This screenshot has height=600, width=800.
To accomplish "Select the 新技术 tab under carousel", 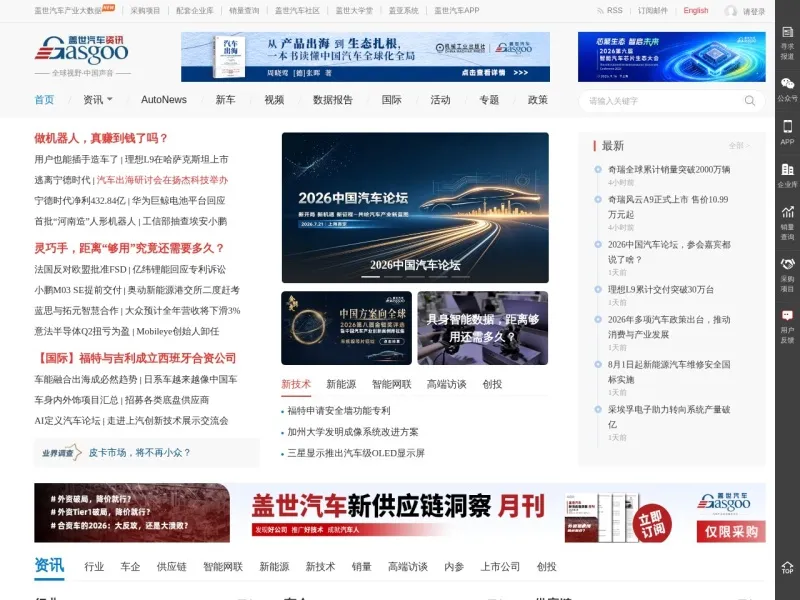I will [296, 384].
